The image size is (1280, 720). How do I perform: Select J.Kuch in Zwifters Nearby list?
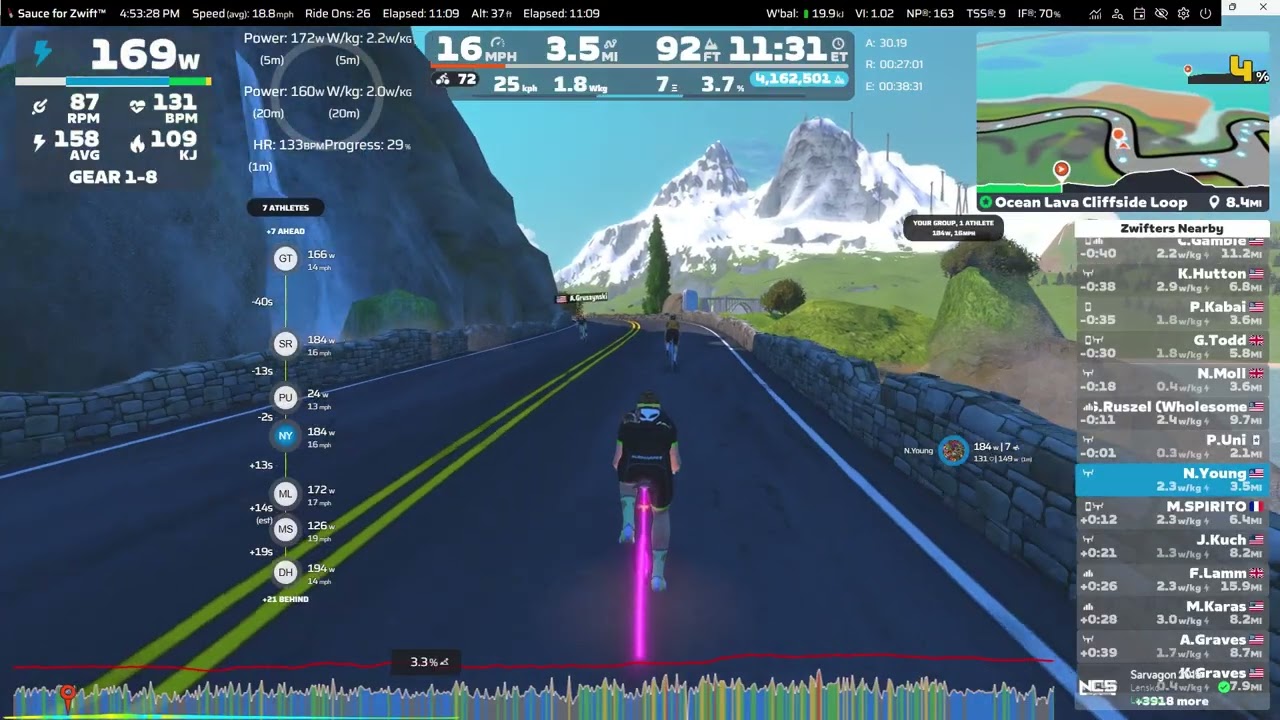point(1172,546)
